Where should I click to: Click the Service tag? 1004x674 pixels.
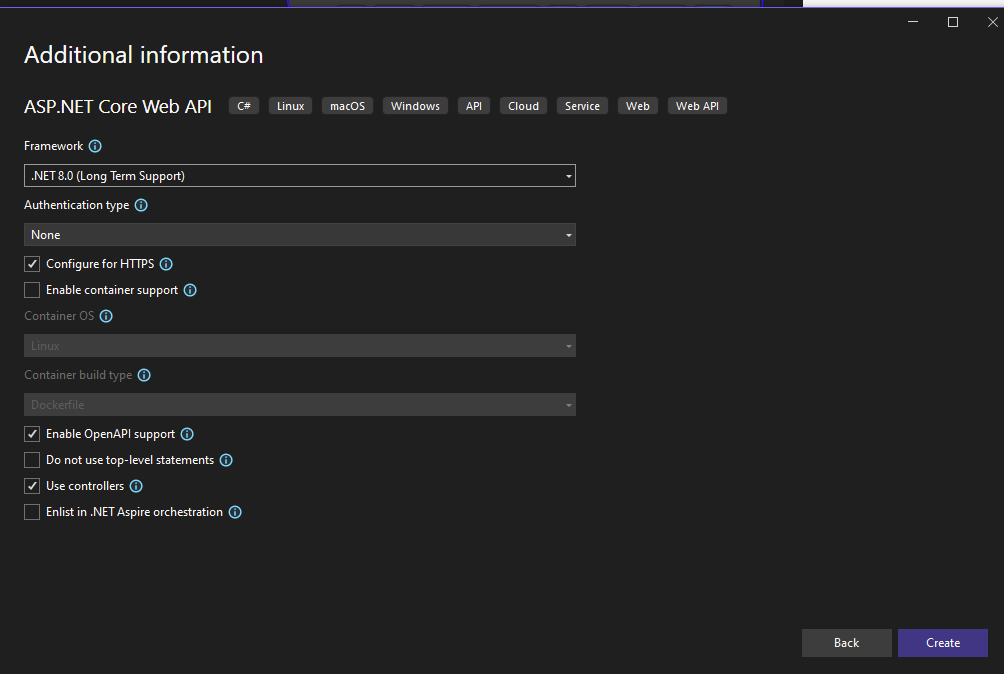[x=582, y=106]
